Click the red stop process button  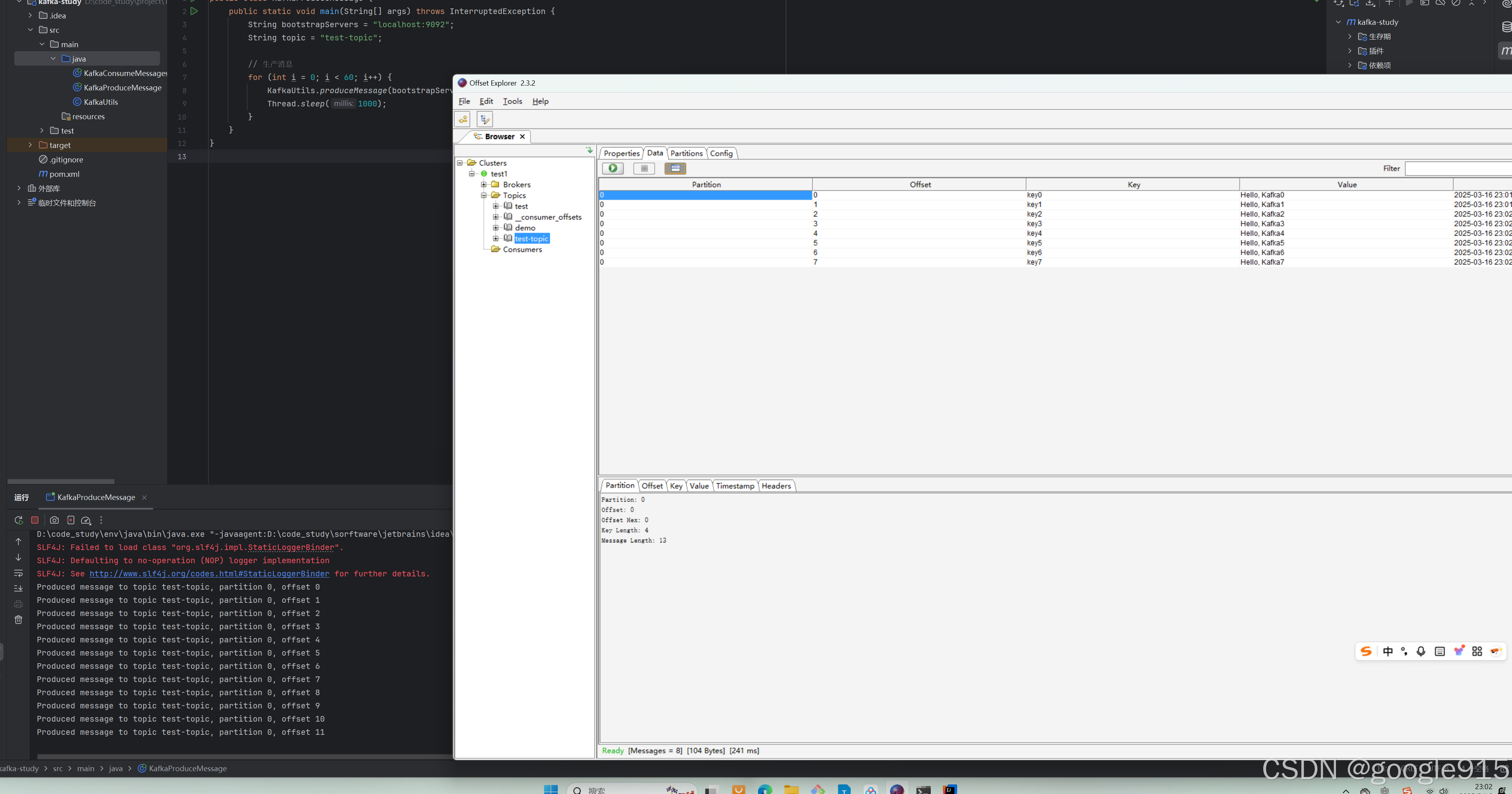pyautogui.click(x=35, y=520)
